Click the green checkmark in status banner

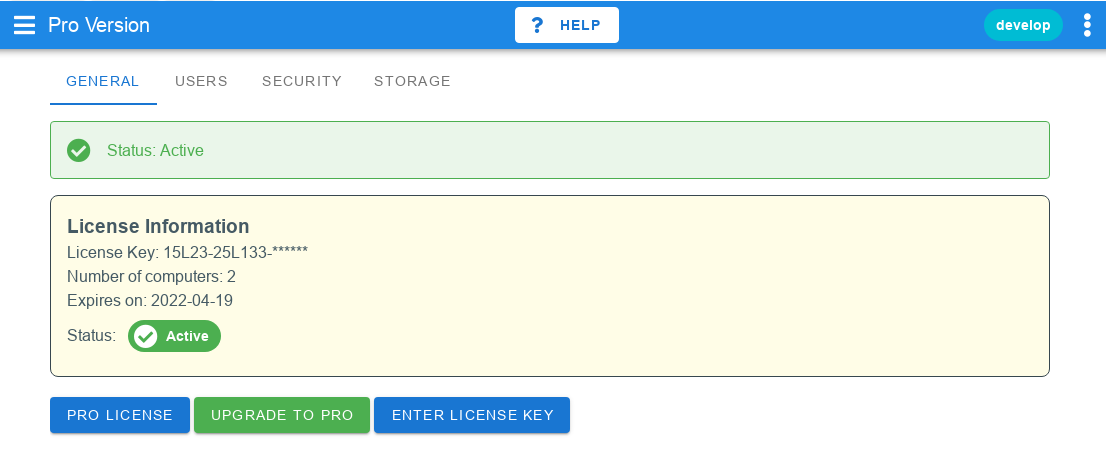(x=78, y=150)
